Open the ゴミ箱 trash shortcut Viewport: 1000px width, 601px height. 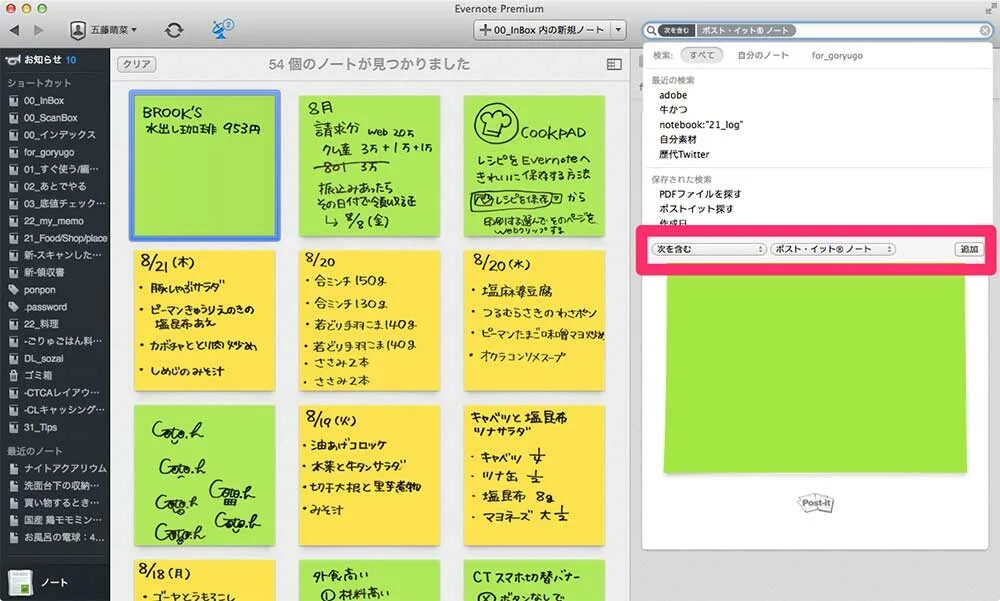coord(38,376)
